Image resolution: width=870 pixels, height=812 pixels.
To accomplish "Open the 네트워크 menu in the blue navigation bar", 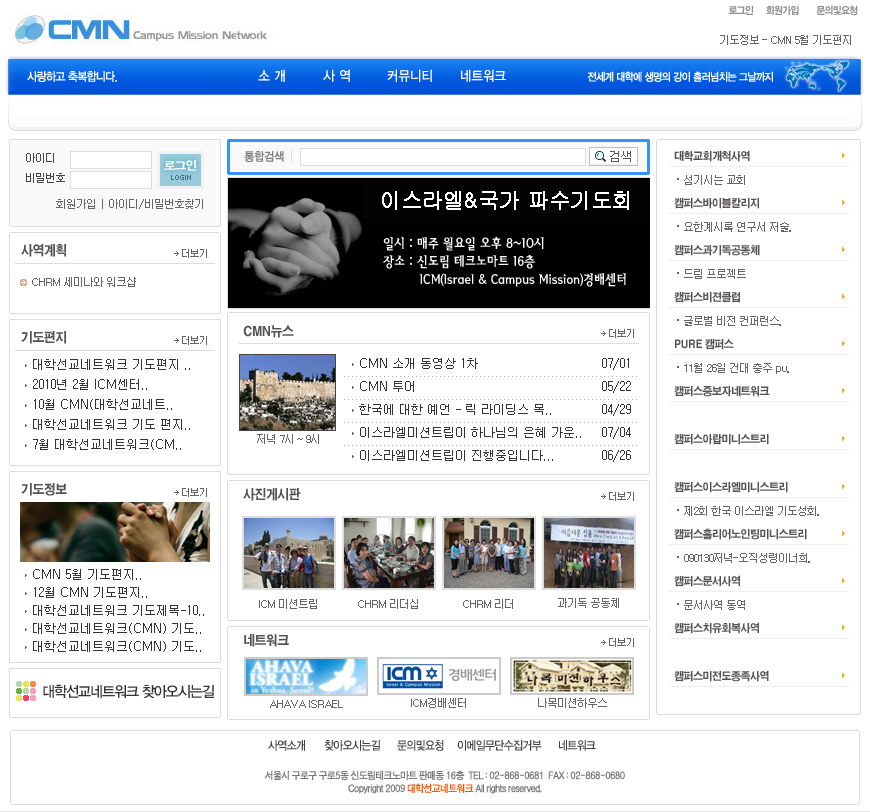I will (x=483, y=76).
